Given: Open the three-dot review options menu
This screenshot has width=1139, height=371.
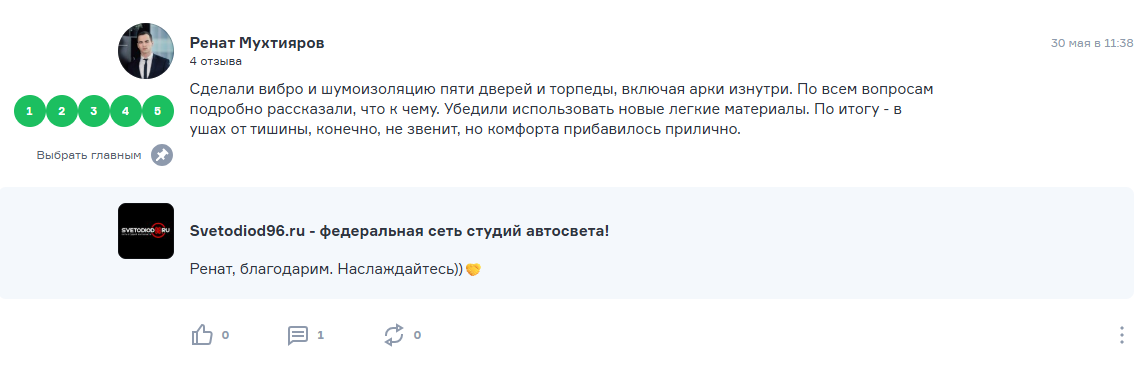Looking at the screenshot, I should tap(1122, 335).
